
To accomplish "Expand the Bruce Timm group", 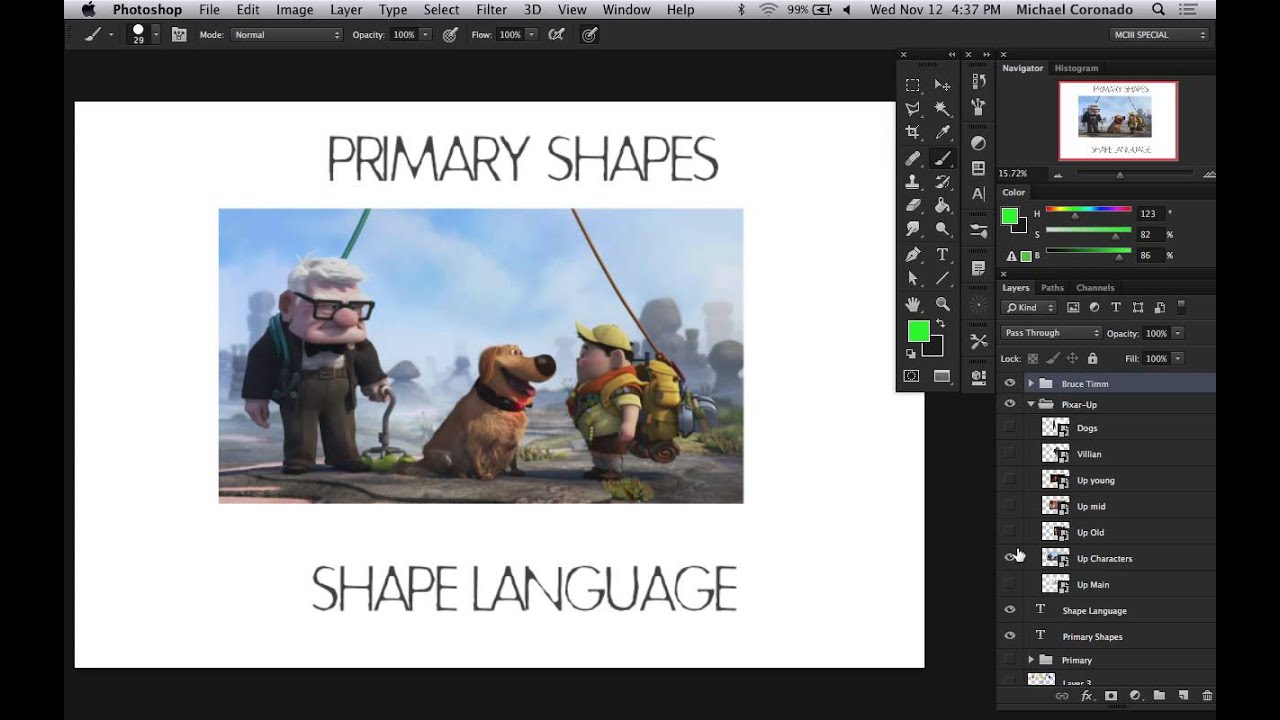I will click(1030, 383).
